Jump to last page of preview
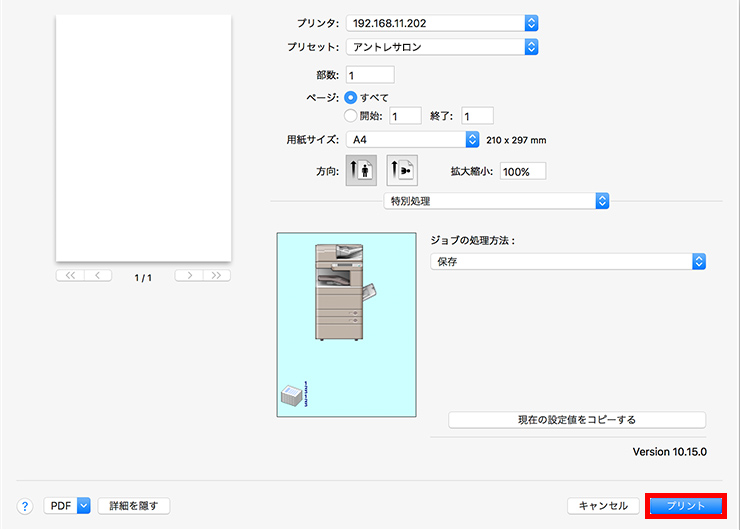Screen dimensions: 740x530 pos(217,275)
